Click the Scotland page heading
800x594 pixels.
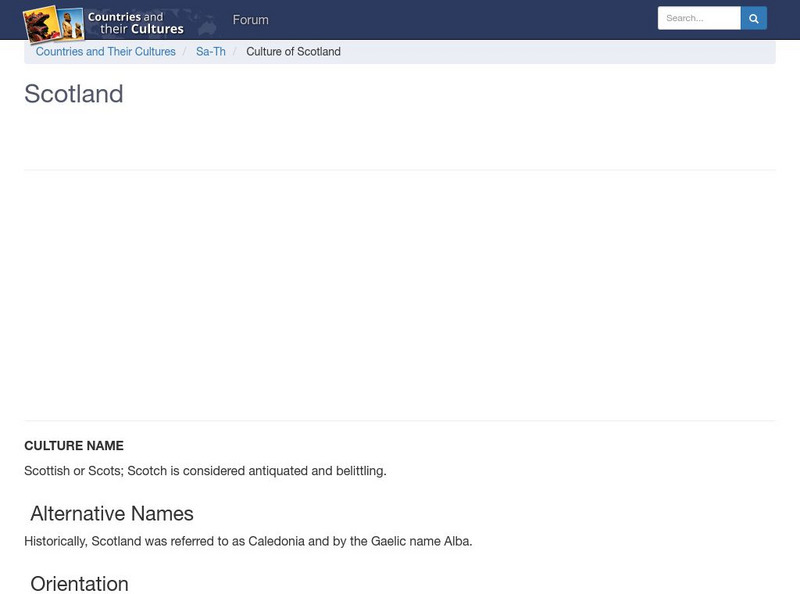click(74, 94)
